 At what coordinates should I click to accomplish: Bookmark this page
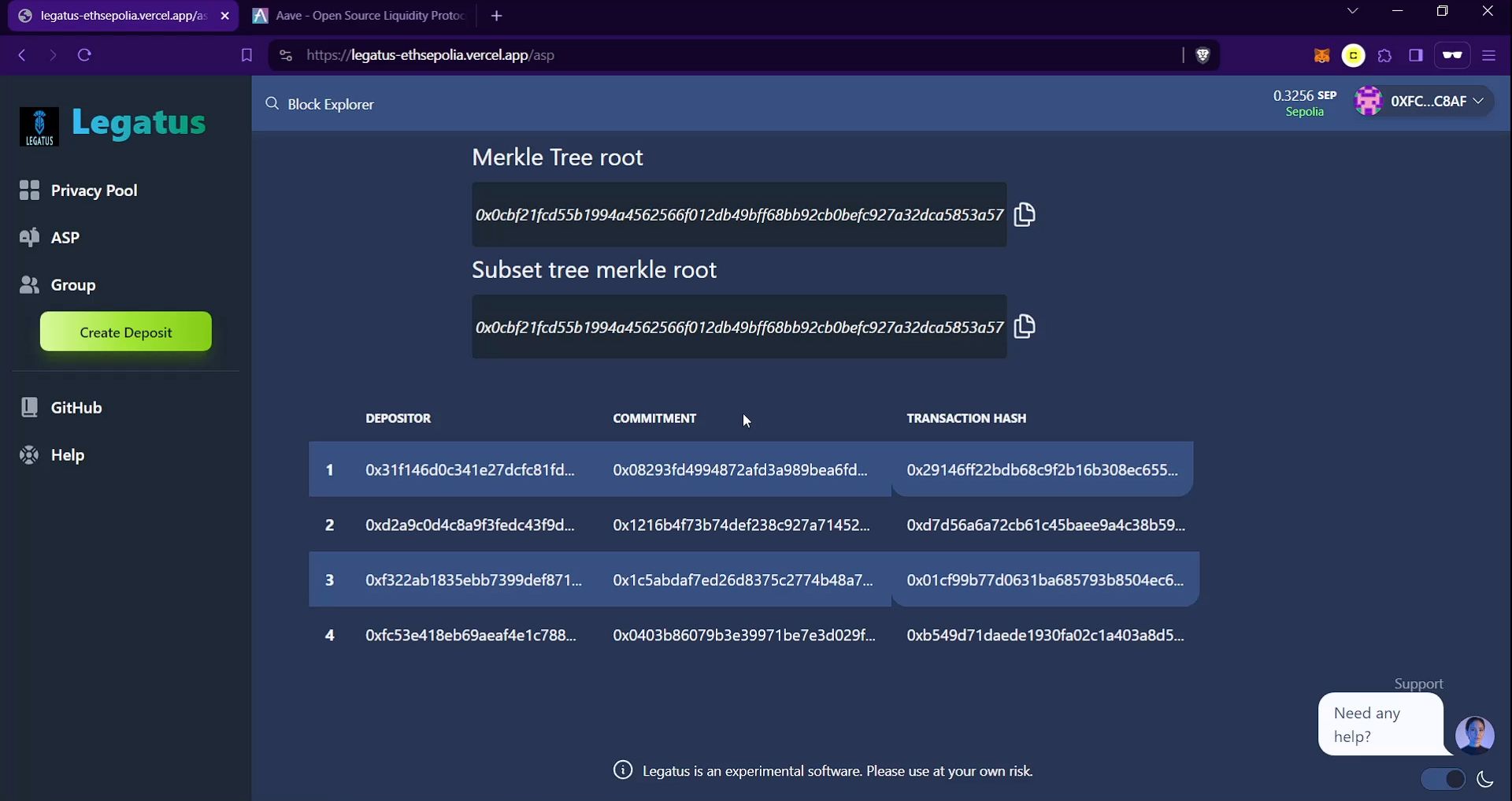click(246, 55)
